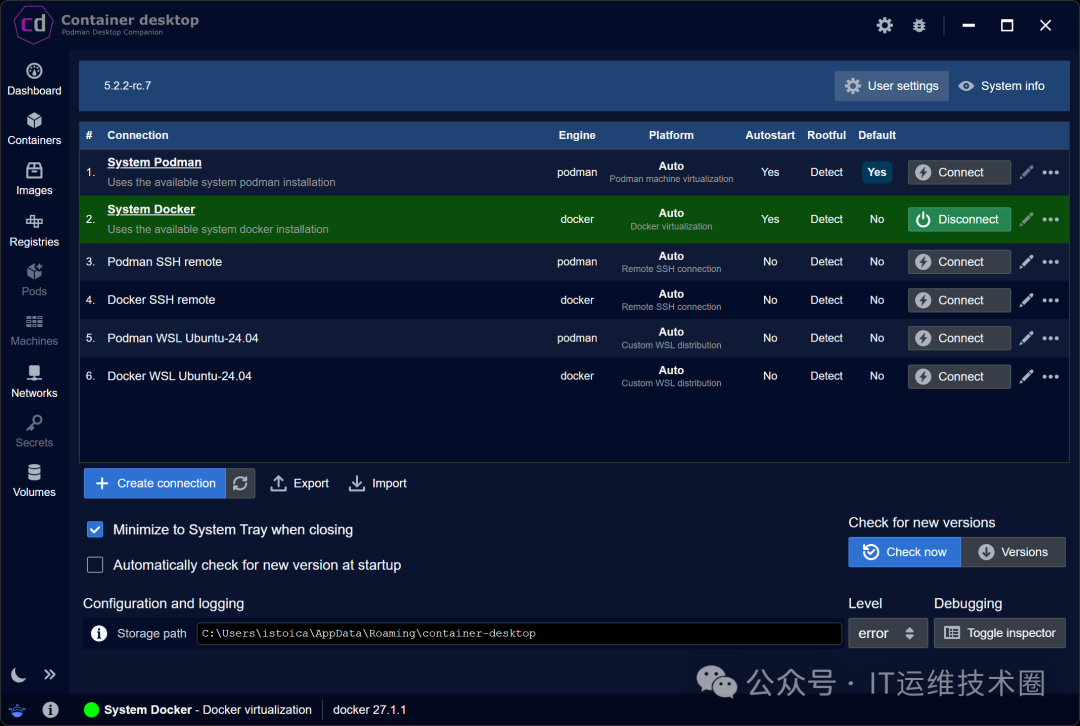Click the bug report icon in title bar

coord(919,25)
